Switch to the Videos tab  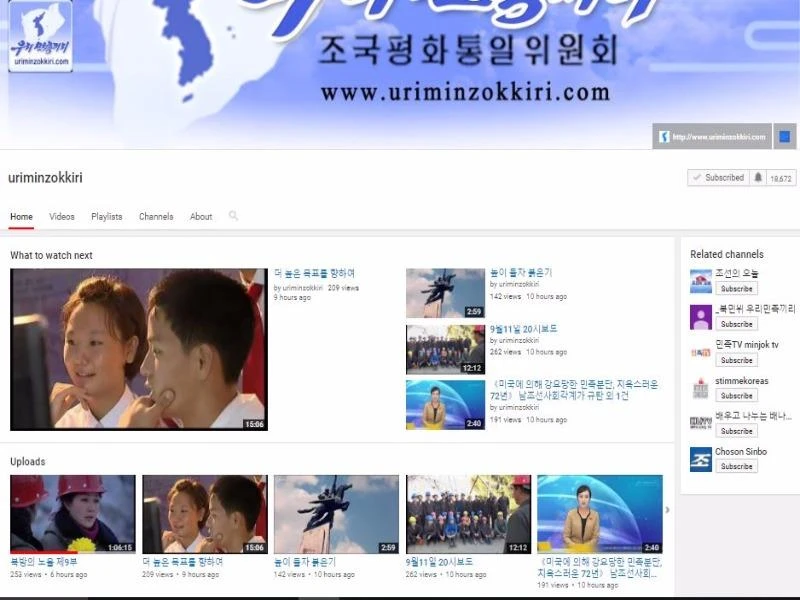[x=62, y=217]
